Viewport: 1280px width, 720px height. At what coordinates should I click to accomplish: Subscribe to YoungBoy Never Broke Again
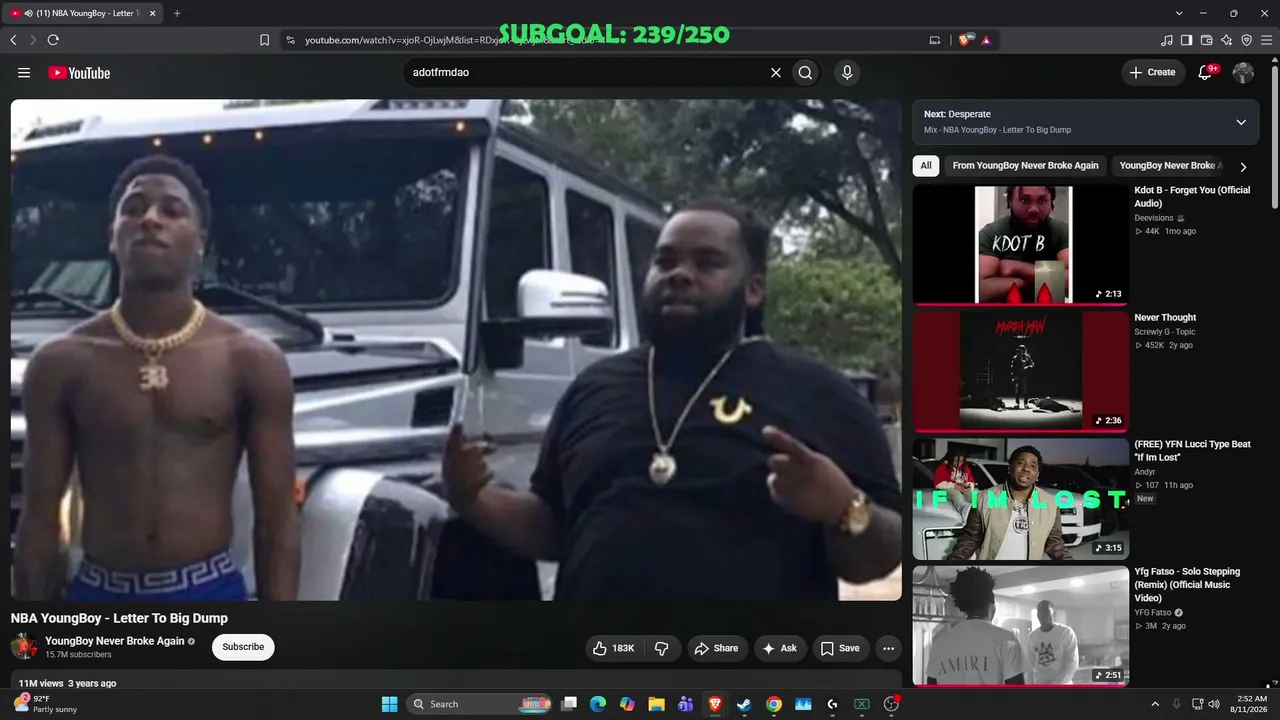click(243, 647)
